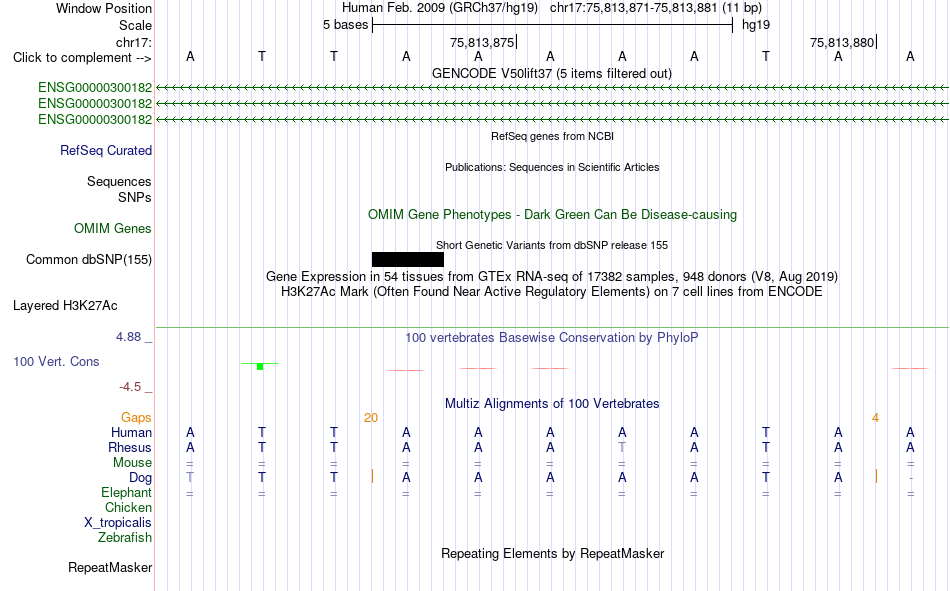
Task: Click the RepeatMasker track label
Action: coord(110,567)
